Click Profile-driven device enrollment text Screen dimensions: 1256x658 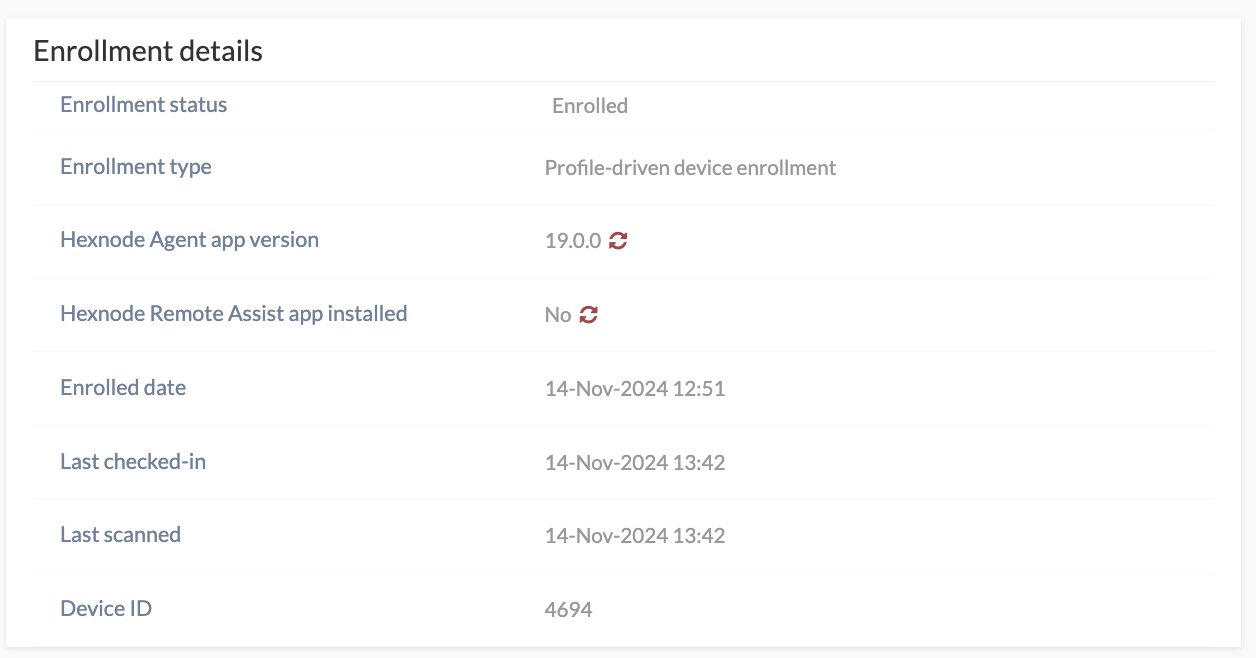click(x=690, y=168)
